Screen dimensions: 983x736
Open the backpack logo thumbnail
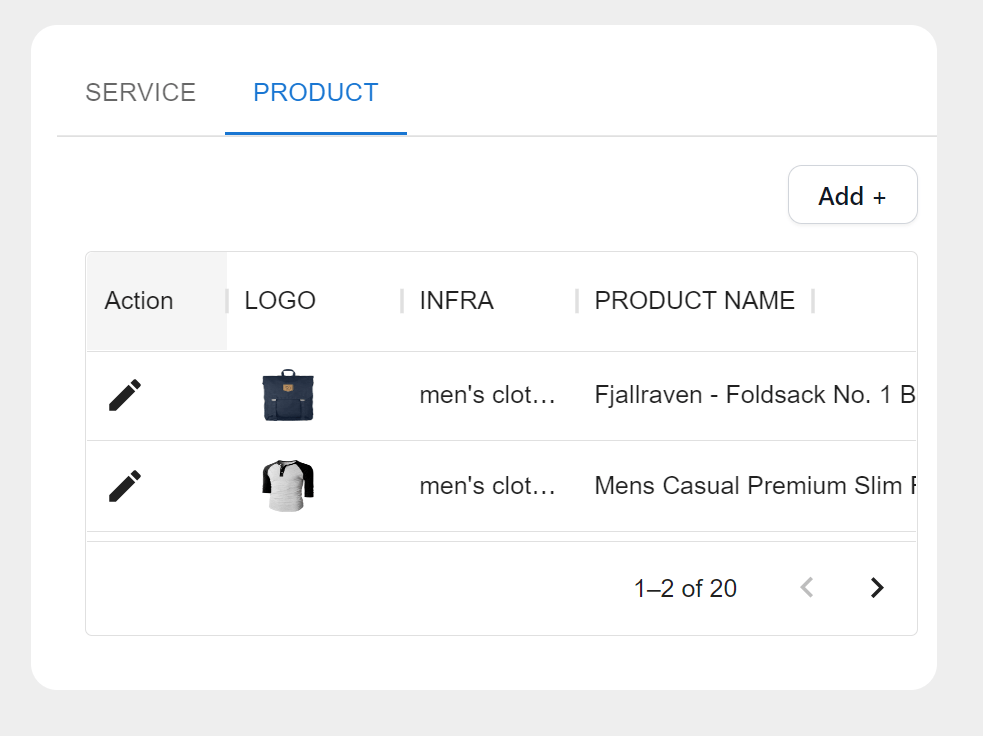click(288, 396)
